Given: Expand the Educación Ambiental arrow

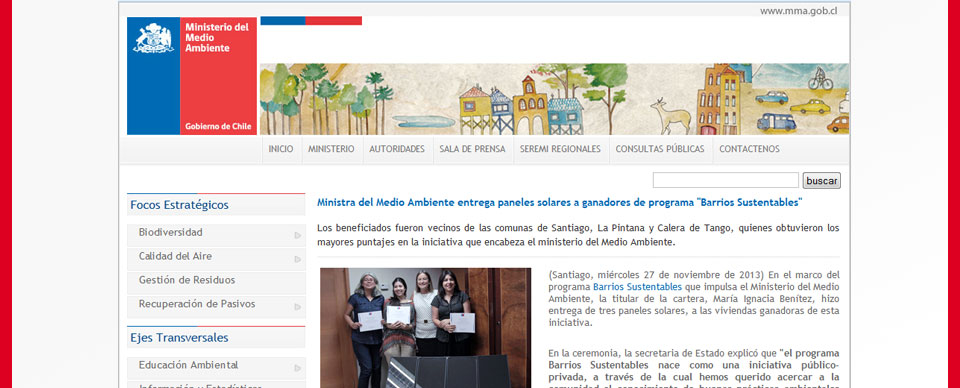Looking at the screenshot, I should point(298,368).
